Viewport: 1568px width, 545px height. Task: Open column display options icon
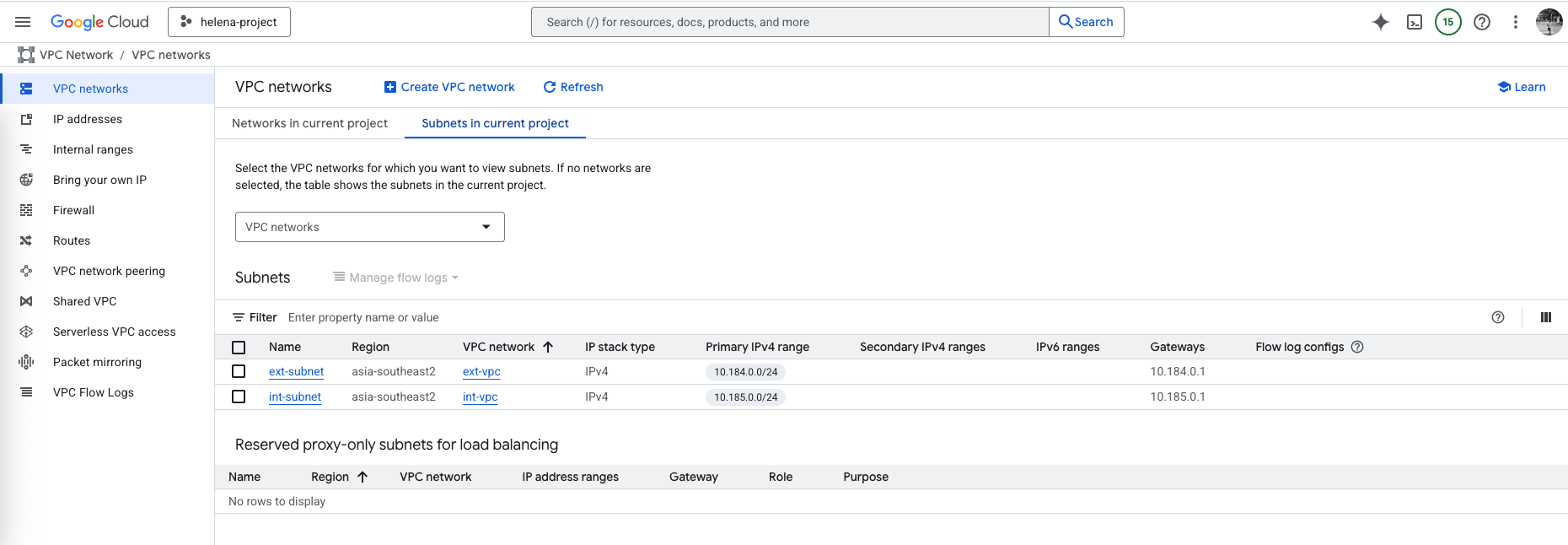[x=1545, y=317]
